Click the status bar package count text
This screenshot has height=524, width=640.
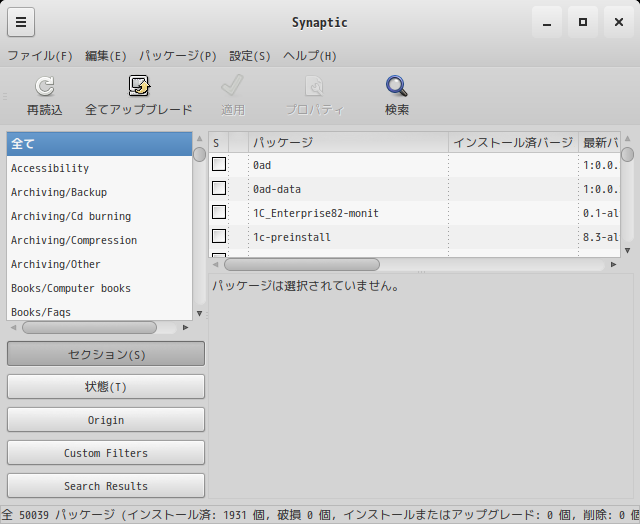[x=320, y=515]
